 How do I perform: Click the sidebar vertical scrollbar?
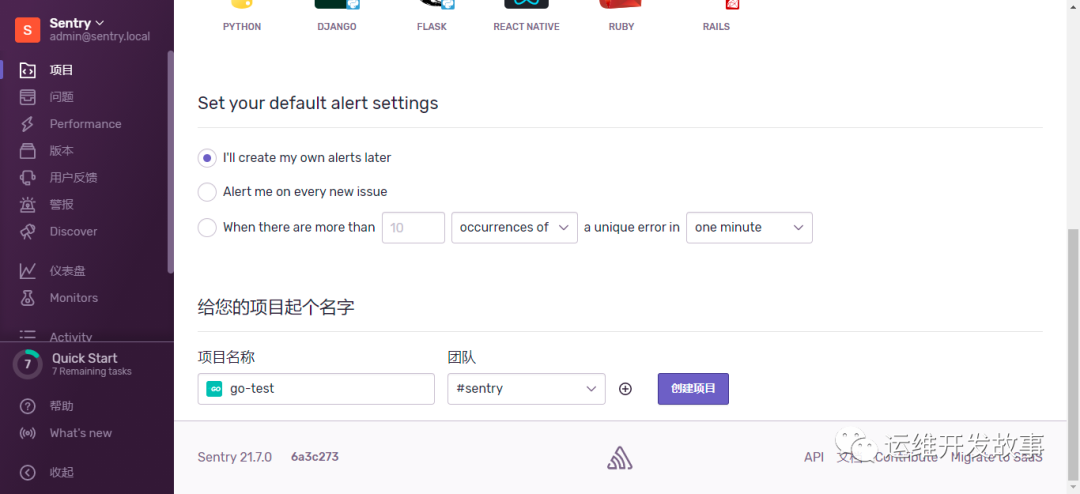171,162
